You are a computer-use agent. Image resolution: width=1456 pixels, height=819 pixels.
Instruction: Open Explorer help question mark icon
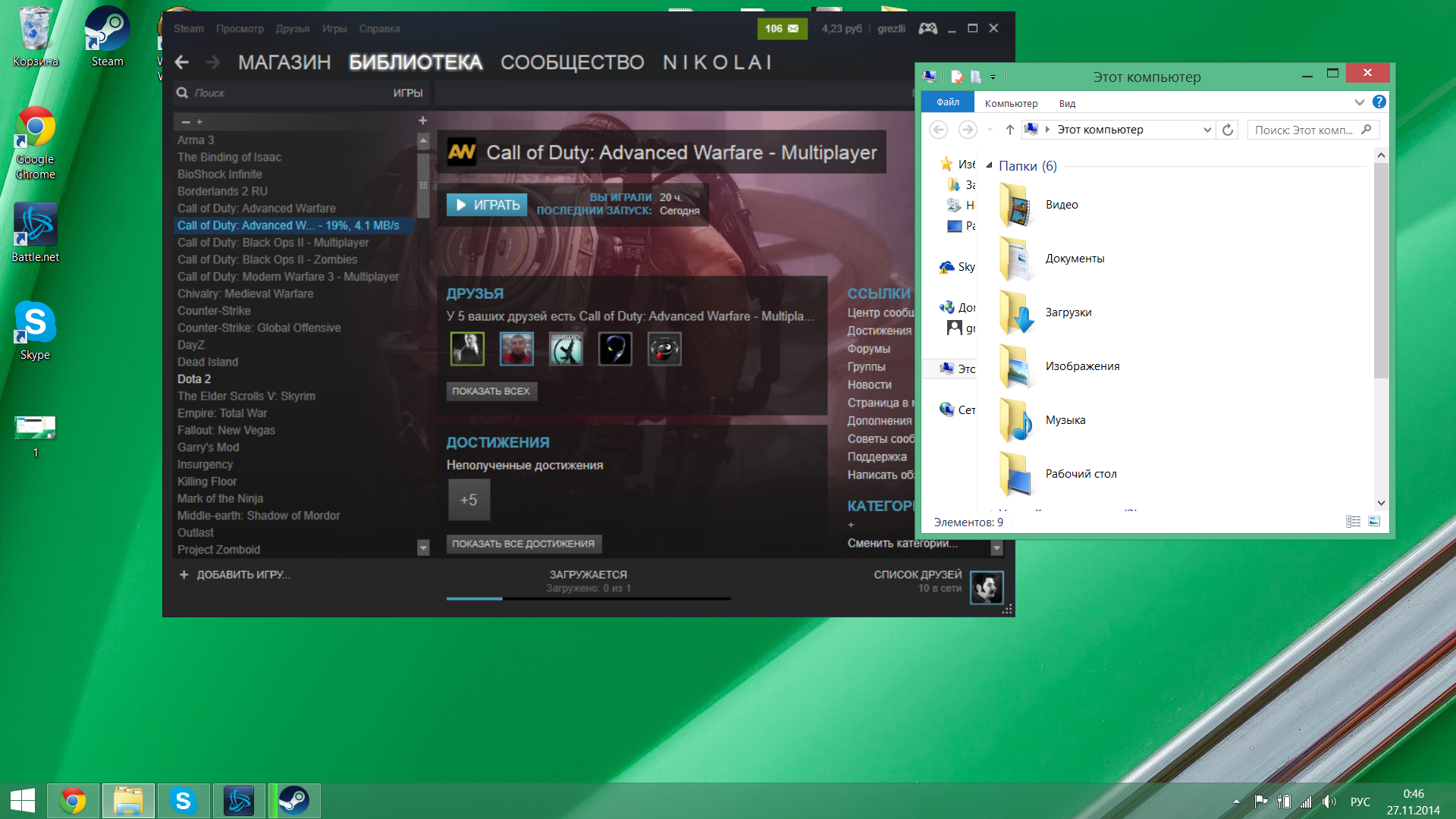click(x=1379, y=102)
